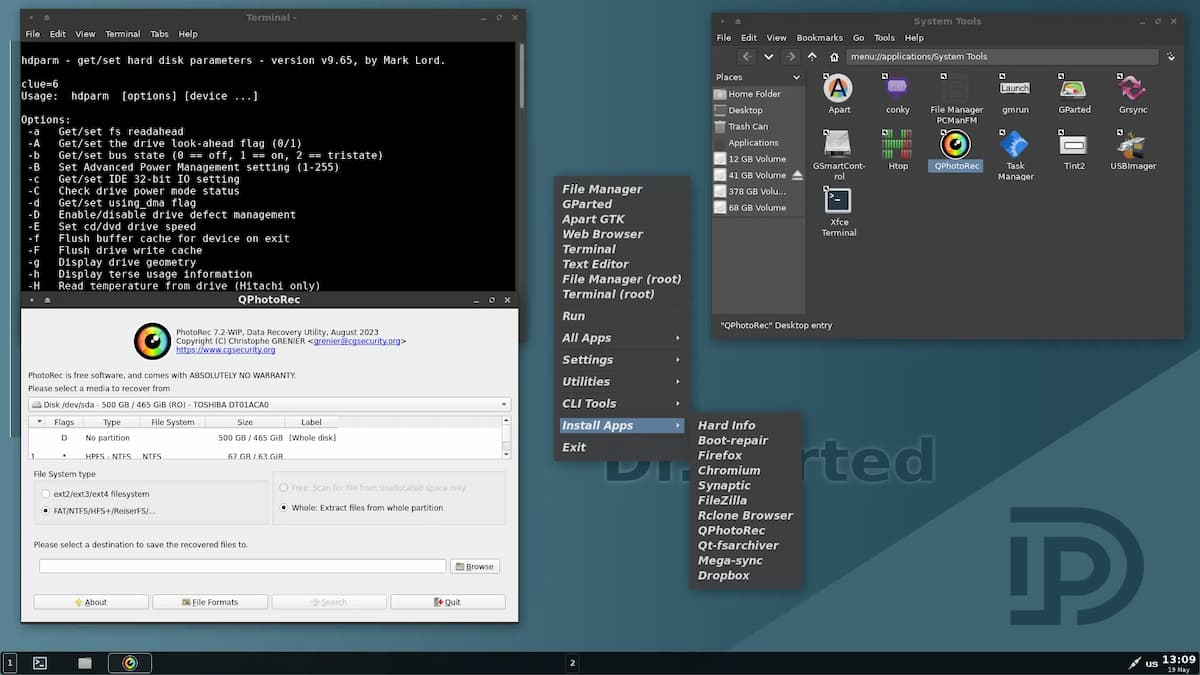
Task: Open the GParted icon in System Tools
Action: (1074, 90)
